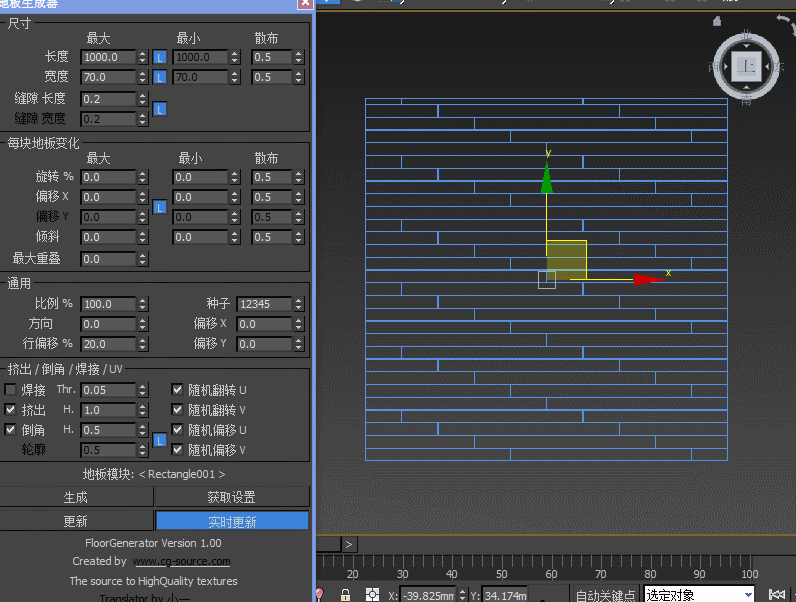Toggle the 实时更新 (live update) button
This screenshot has height=602, width=796.
pos(232,521)
